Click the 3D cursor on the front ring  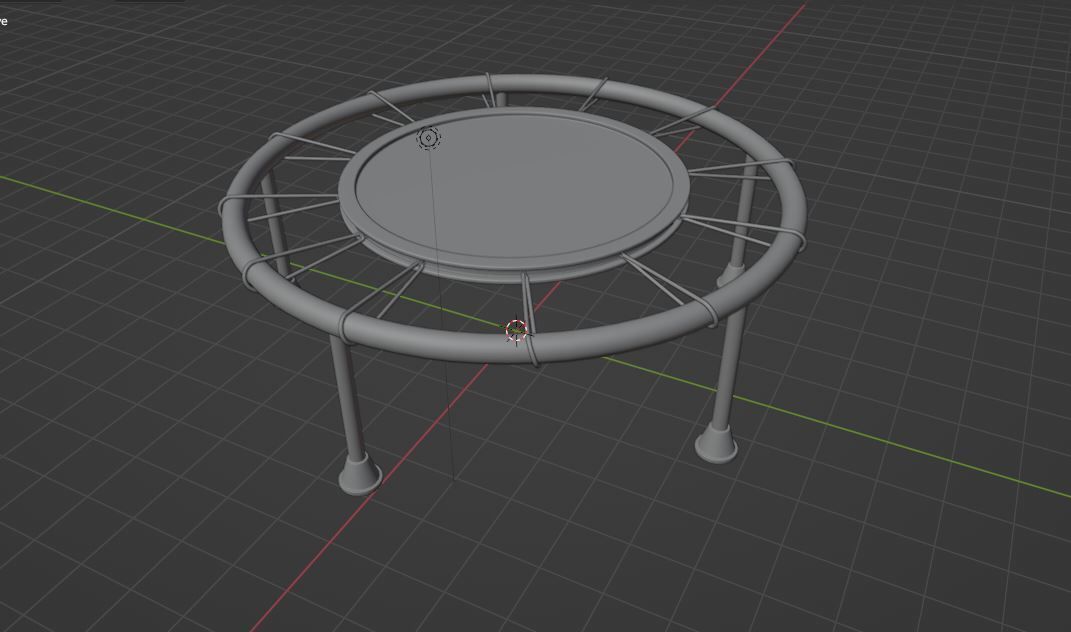[516, 331]
